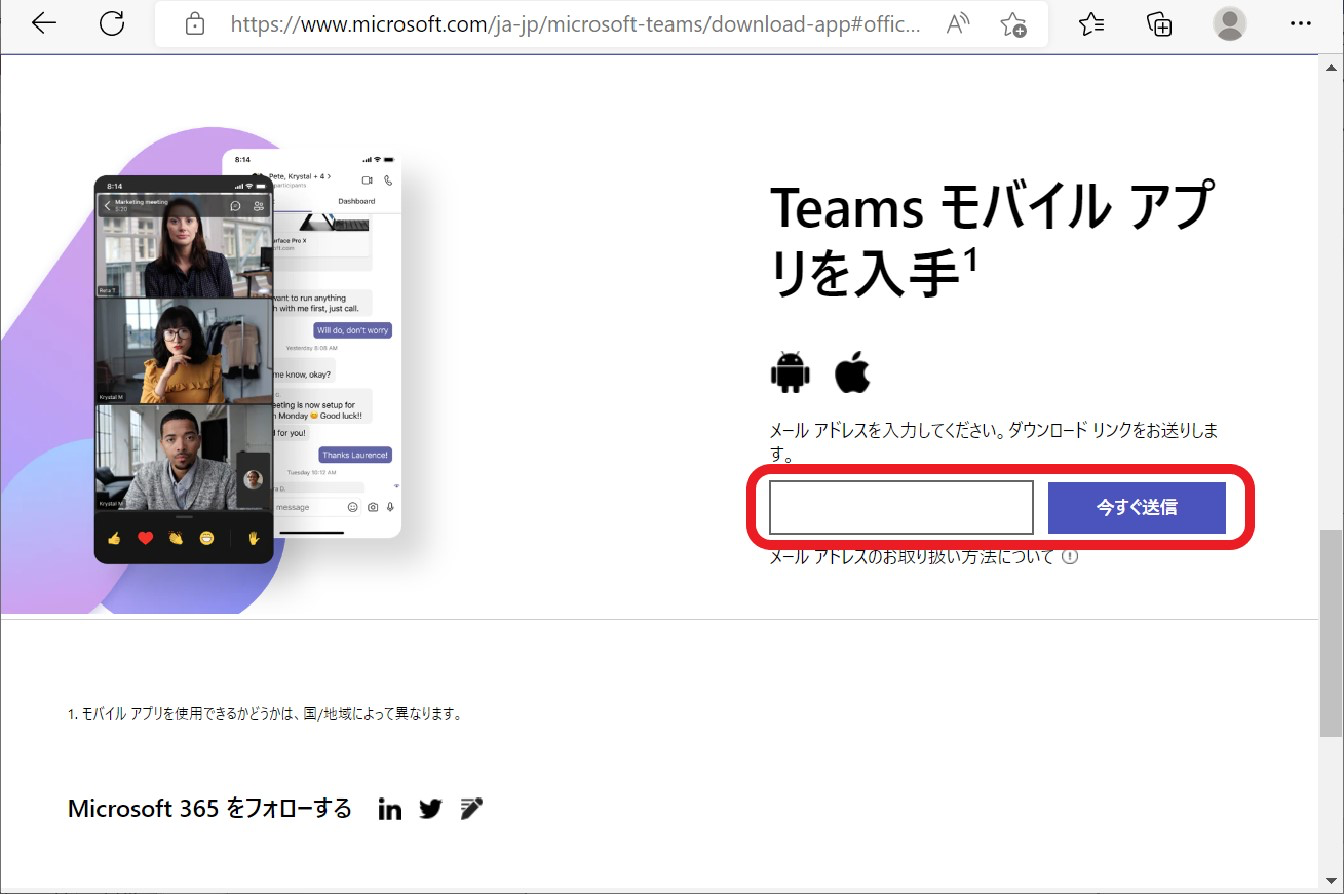Click the browser back arrow
The width and height of the screenshot is (1344, 894).
tap(44, 24)
